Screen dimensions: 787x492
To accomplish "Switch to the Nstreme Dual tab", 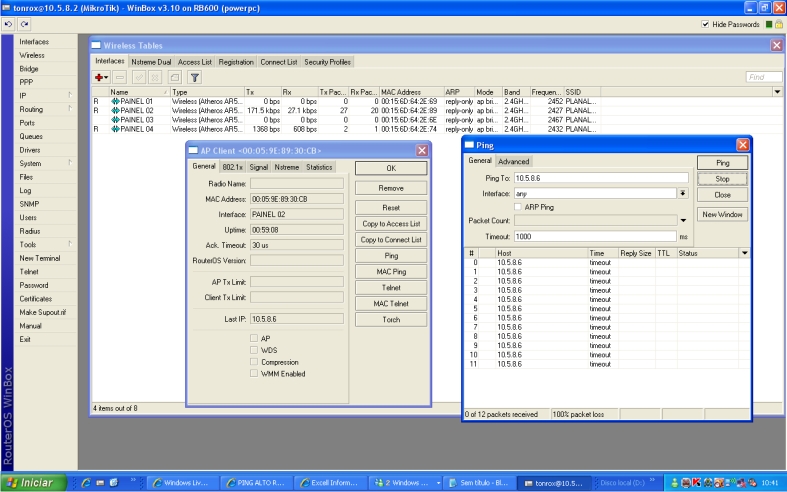I will (x=151, y=62).
